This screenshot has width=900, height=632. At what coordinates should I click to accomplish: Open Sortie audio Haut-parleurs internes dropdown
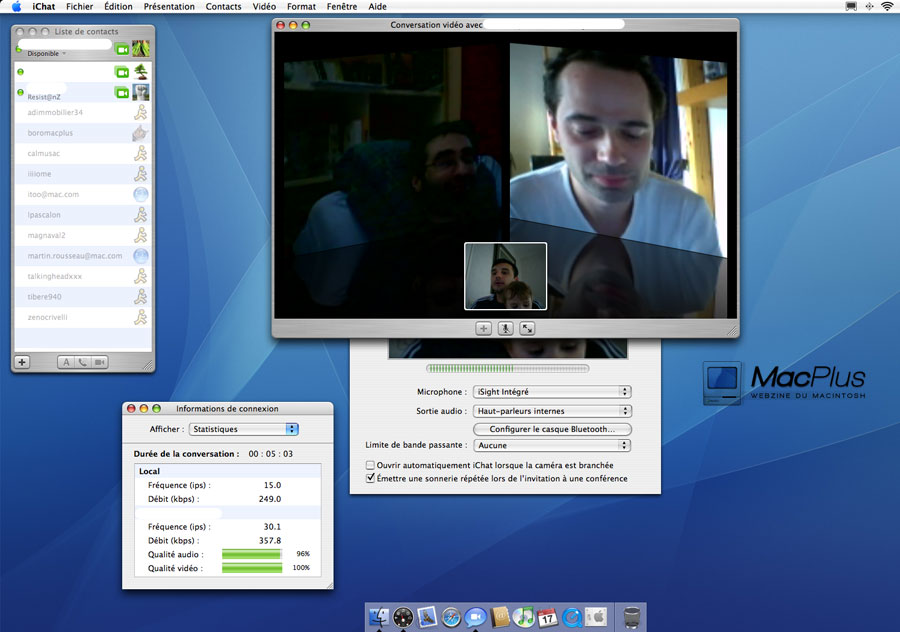552,411
